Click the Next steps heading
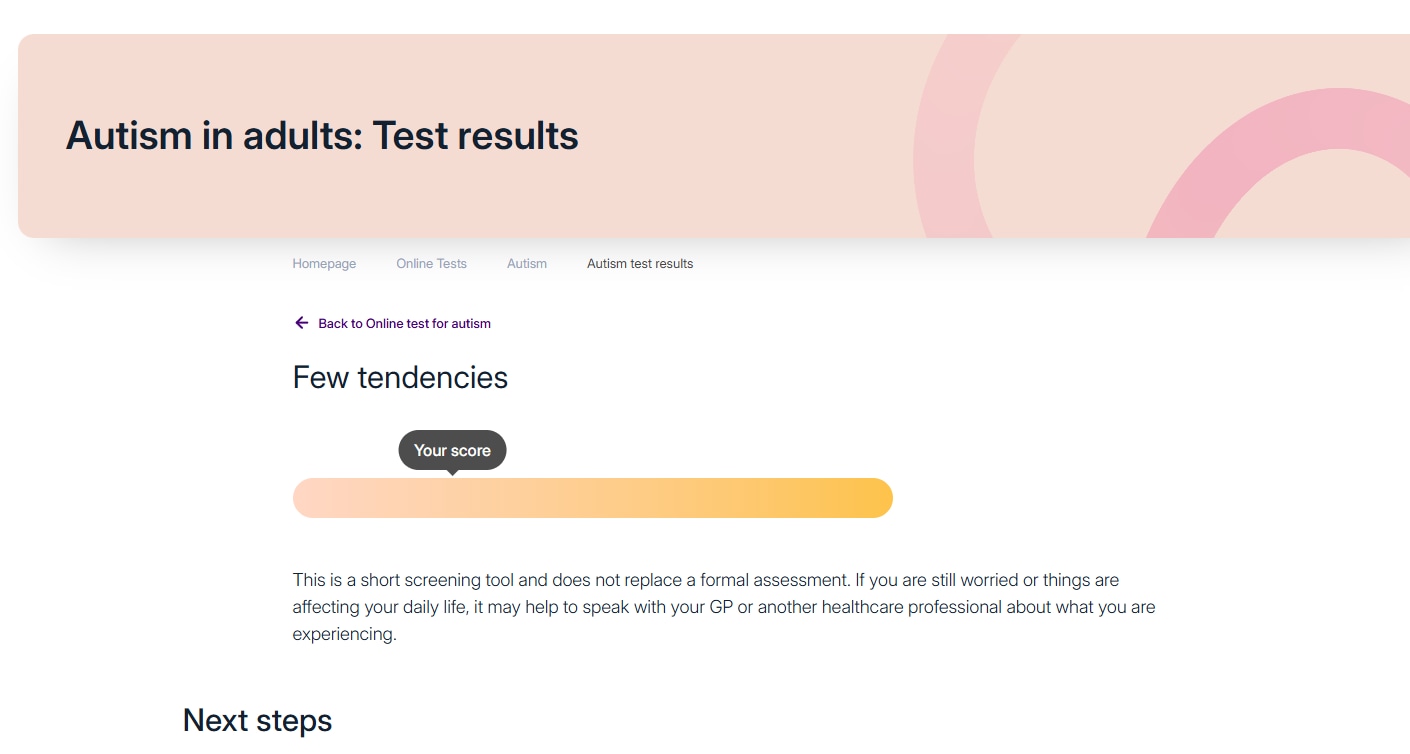This screenshot has width=1410, height=754. (257, 720)
